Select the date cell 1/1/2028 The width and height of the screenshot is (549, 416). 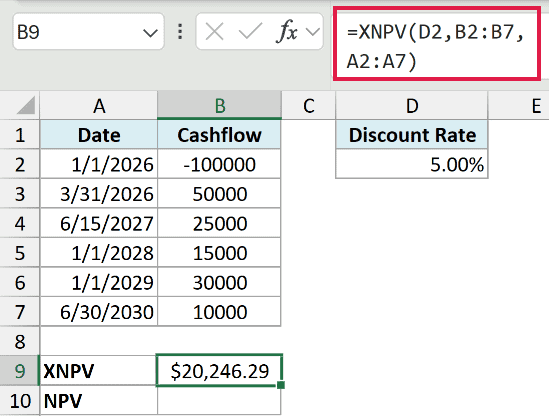click(99, 252)
